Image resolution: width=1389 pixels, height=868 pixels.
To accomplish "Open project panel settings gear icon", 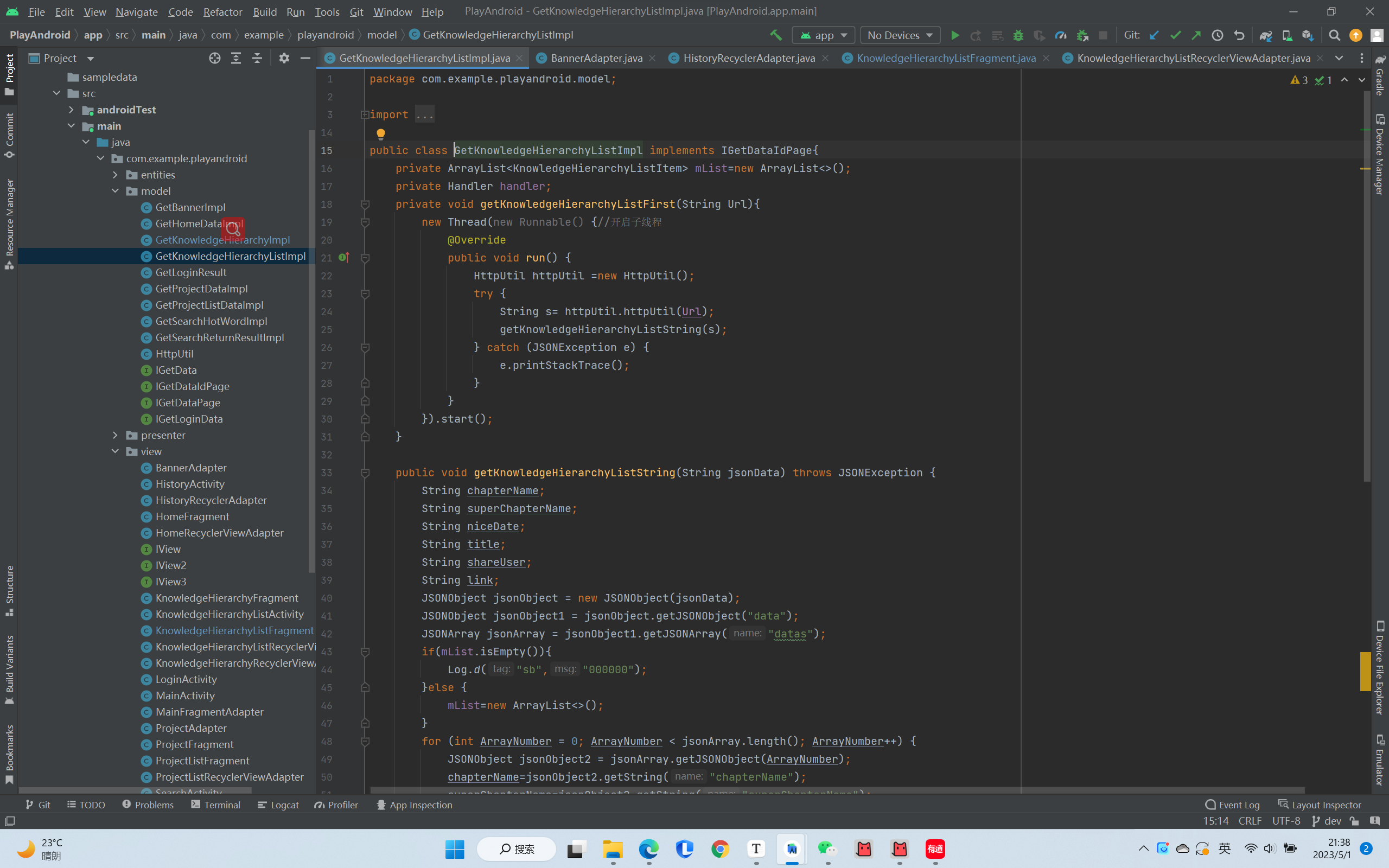I will (284, 58).
